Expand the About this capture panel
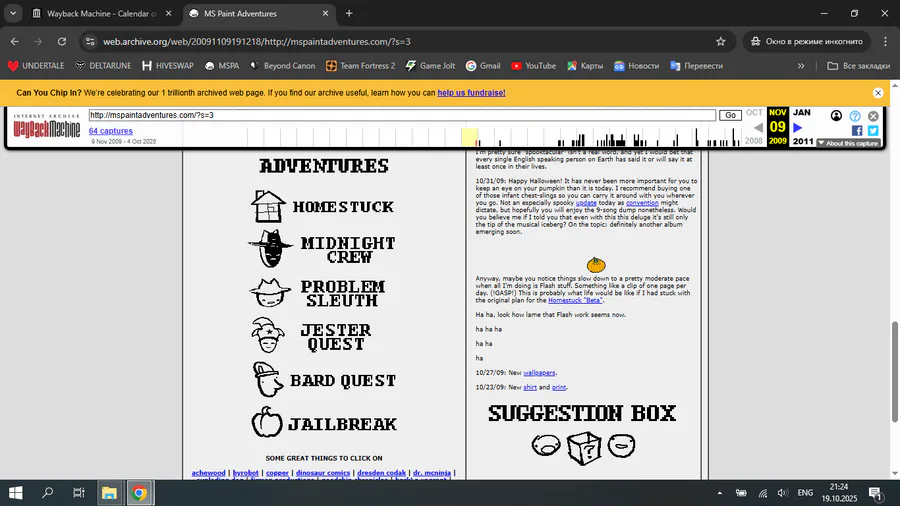Image resolution: width=900 pixels, height=506 pixels. click(x=849, y=143)
